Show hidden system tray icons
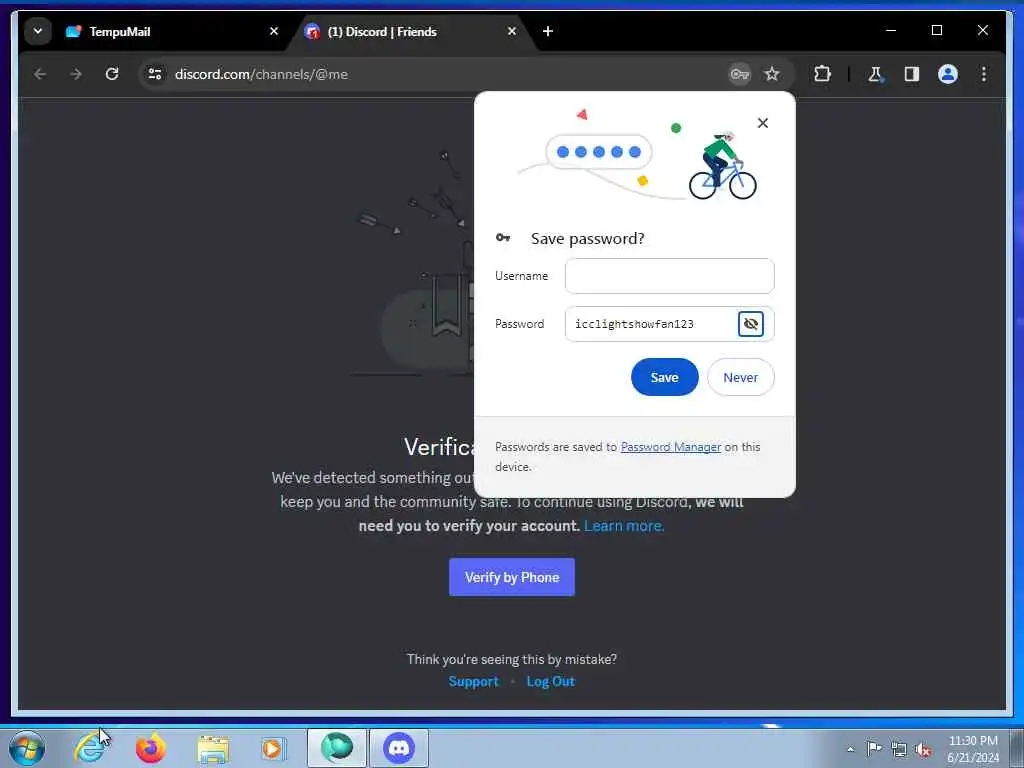The width and height of the screenshot is (1024, 768). click(x=850, y=749)
